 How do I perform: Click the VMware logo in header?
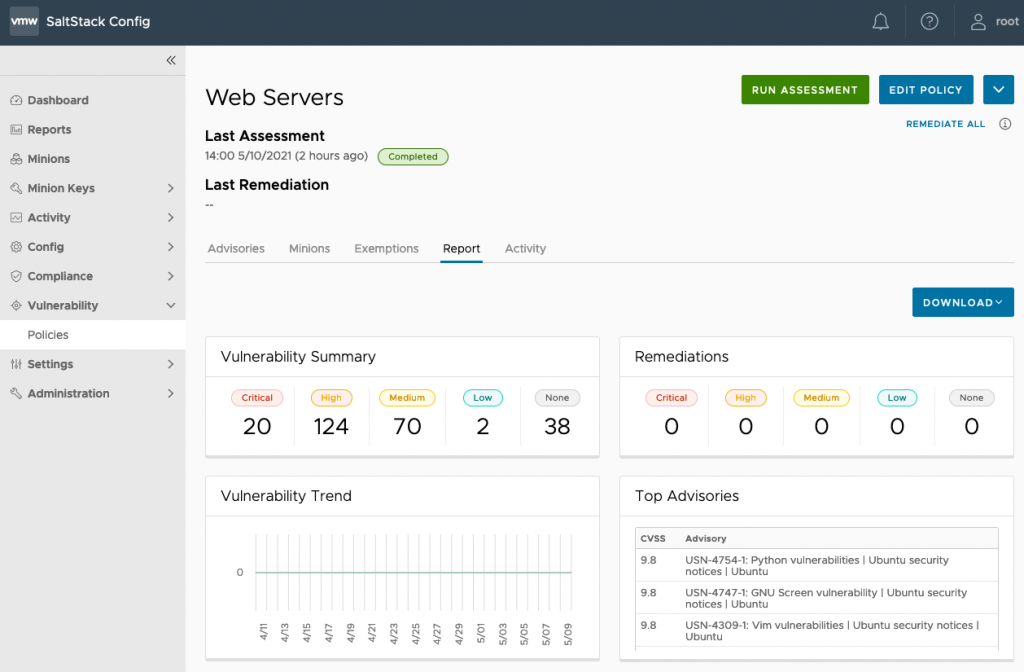[24, 22]
